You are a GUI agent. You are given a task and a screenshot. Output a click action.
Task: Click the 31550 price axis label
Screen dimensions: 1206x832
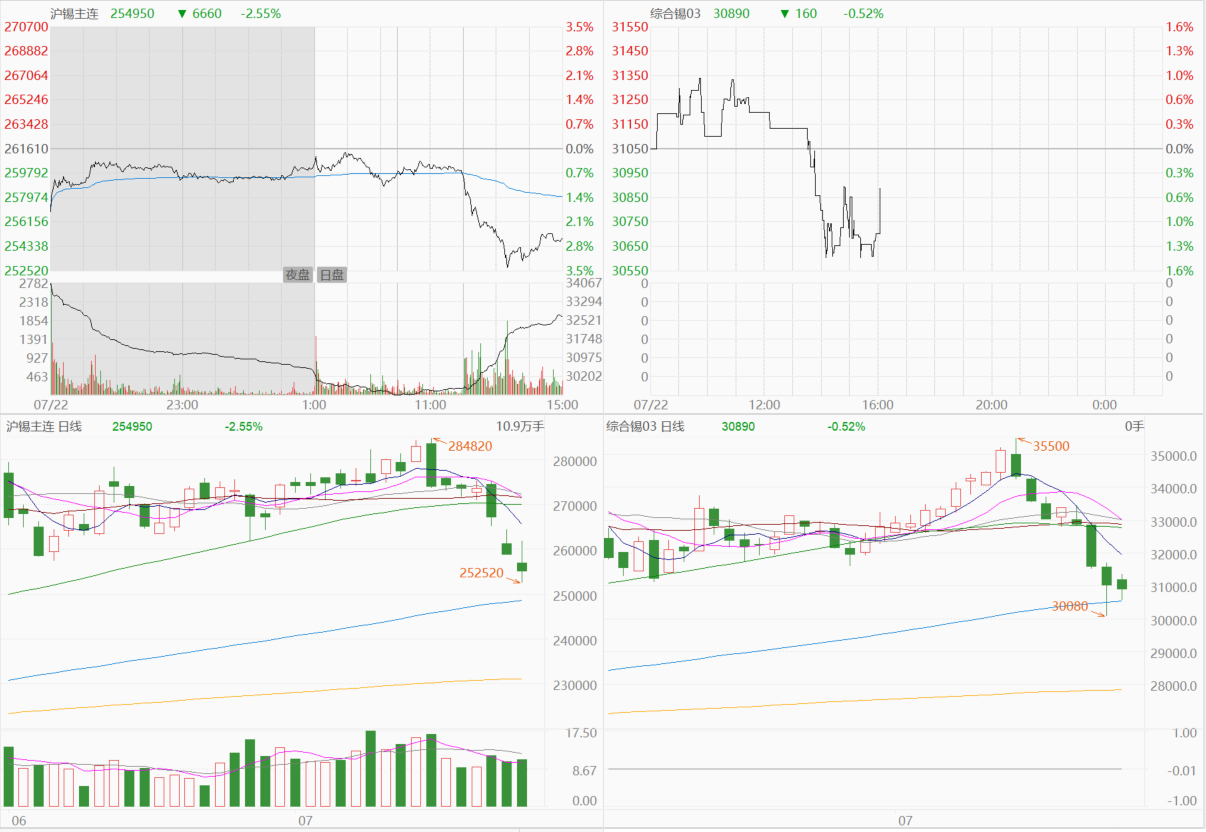click(x=630, y=27)
